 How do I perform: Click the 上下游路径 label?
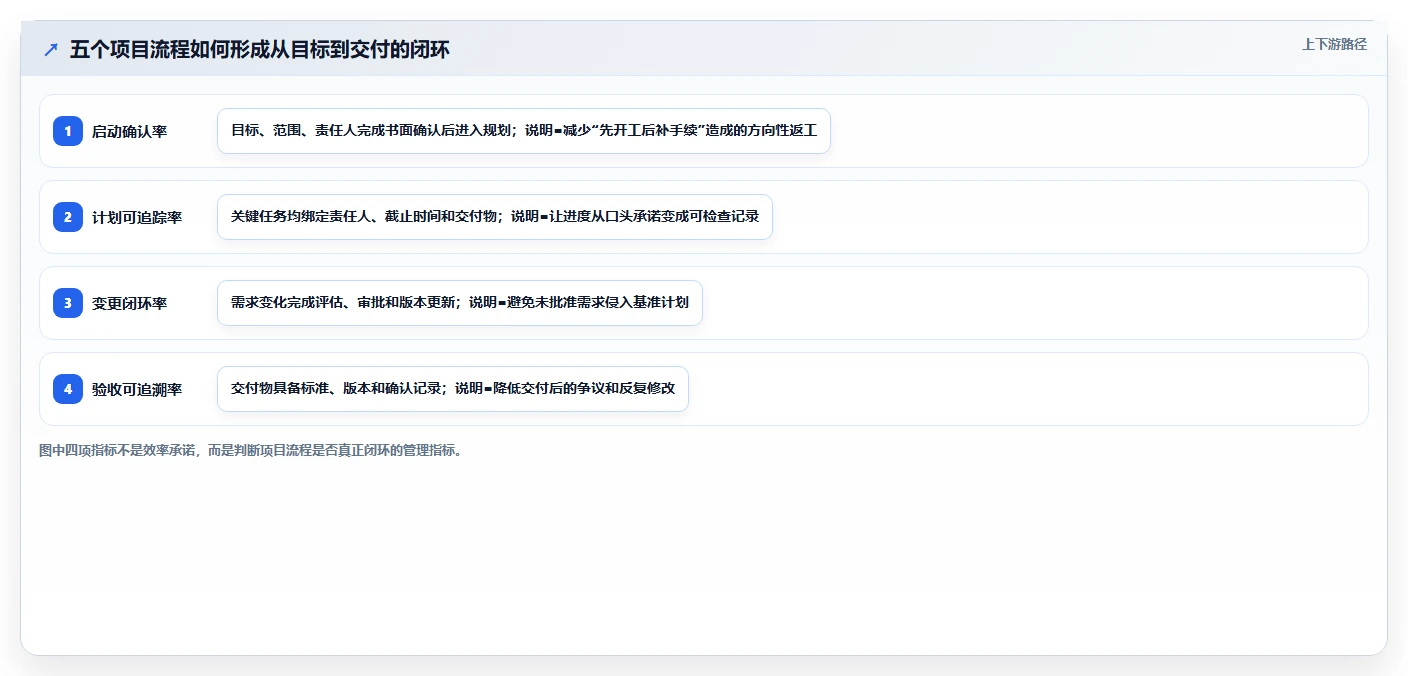click(x=1334, y=44)
